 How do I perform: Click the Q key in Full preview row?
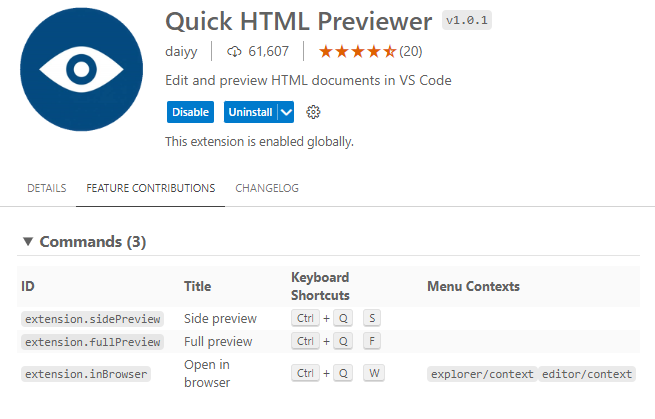tap(343, 341)
